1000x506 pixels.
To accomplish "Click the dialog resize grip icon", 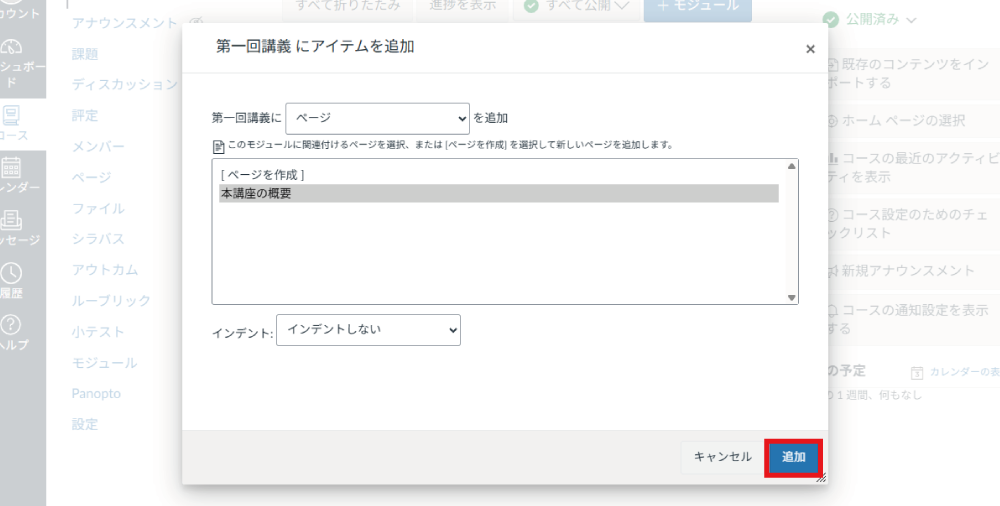I will (x=821, y=477).
